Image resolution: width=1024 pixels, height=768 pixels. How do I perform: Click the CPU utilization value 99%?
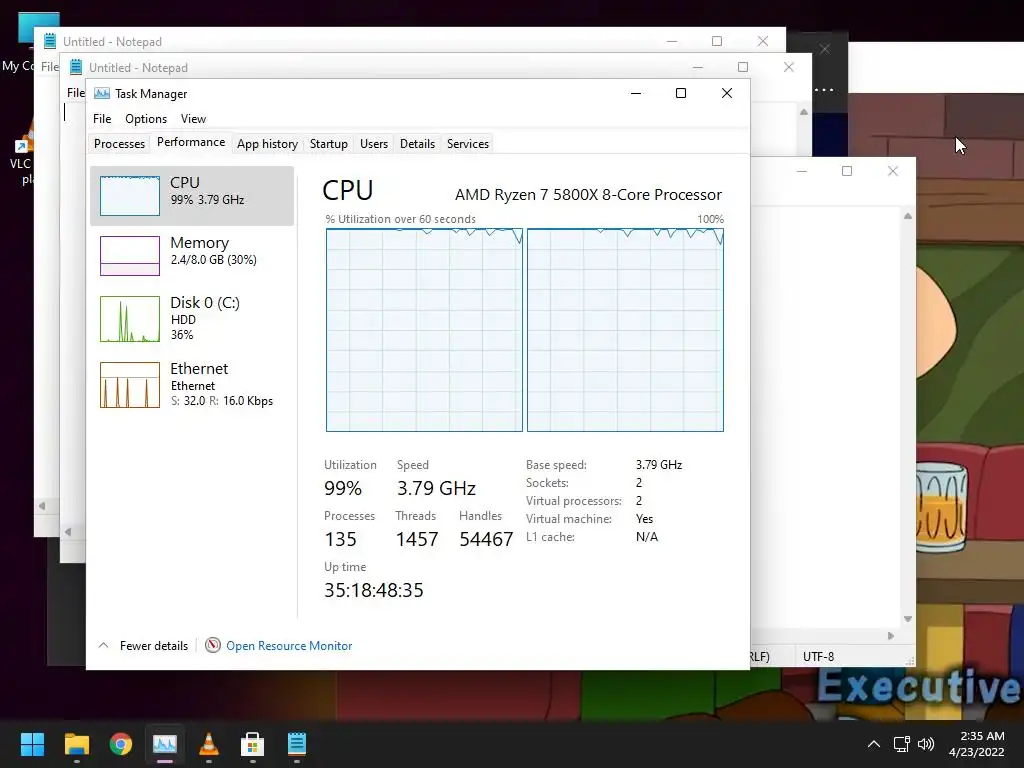343,488
